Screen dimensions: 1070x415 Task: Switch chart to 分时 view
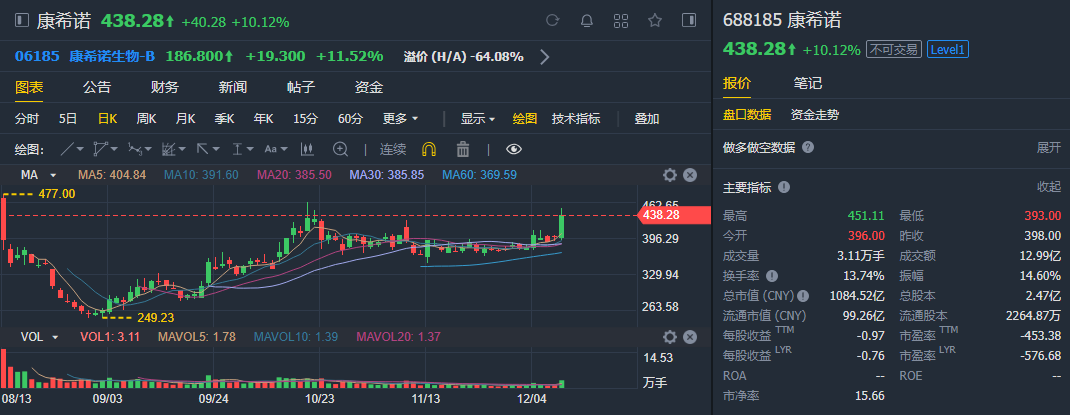pyautogui.click(x=27, y=118)
